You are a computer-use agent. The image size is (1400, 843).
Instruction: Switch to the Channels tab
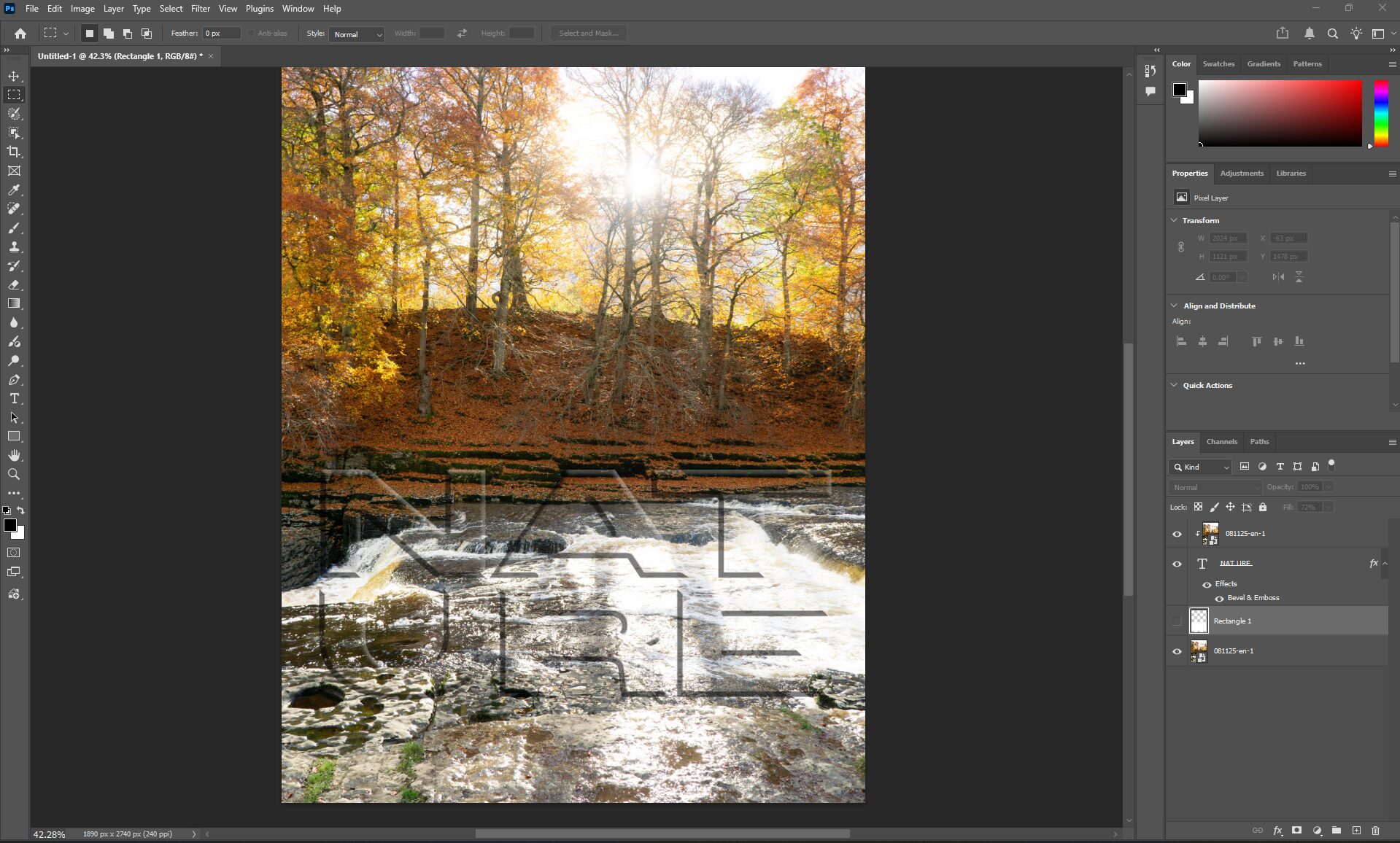point(1221,441)
